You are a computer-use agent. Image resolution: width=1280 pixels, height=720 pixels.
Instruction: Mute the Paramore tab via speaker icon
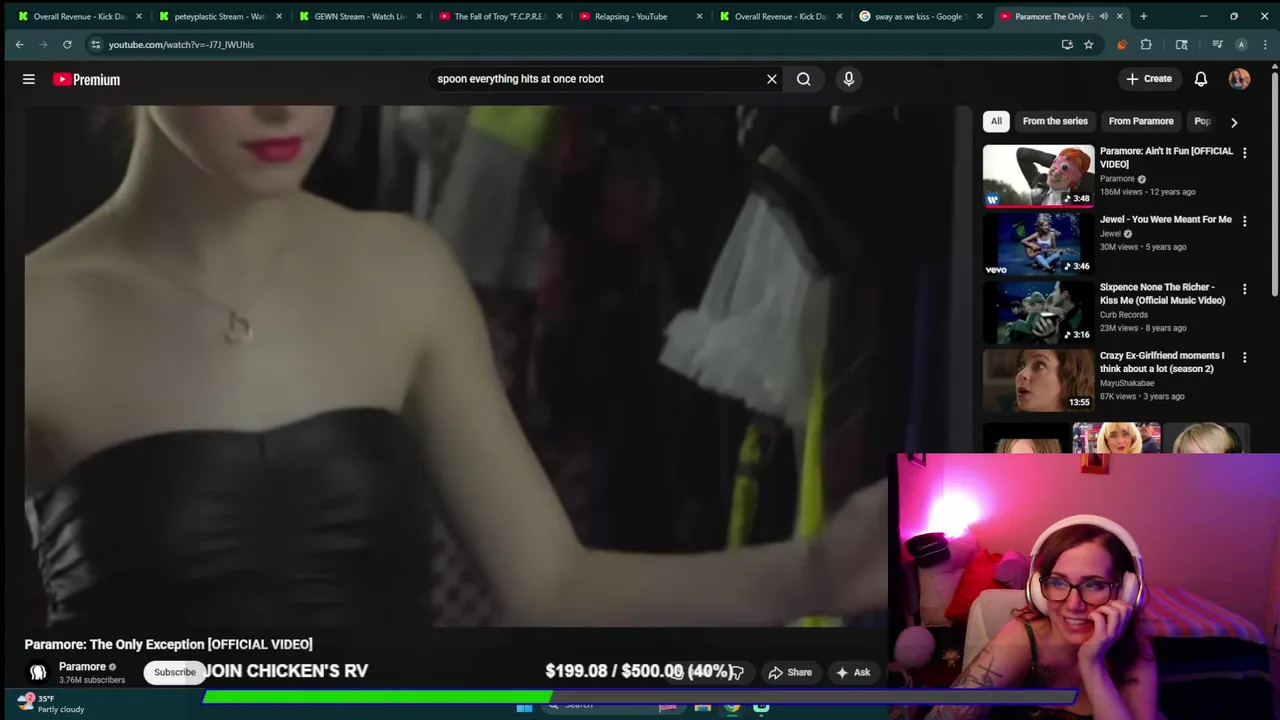pos(1104,16)
